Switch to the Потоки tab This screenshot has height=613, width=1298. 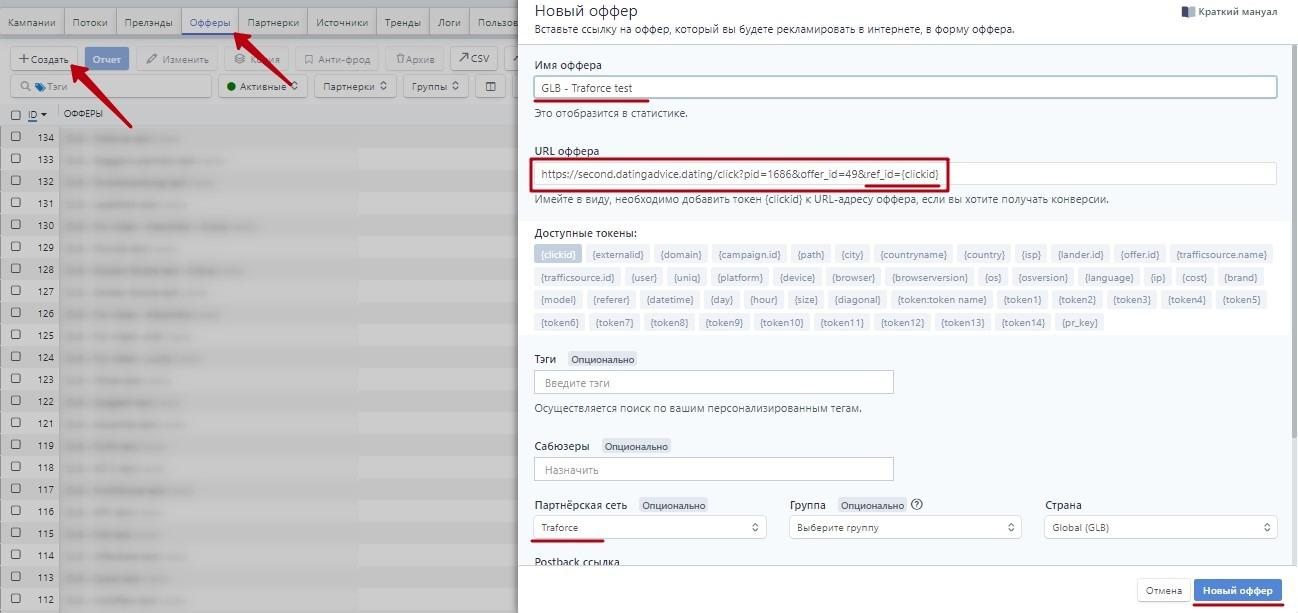[x=90, y=22]
